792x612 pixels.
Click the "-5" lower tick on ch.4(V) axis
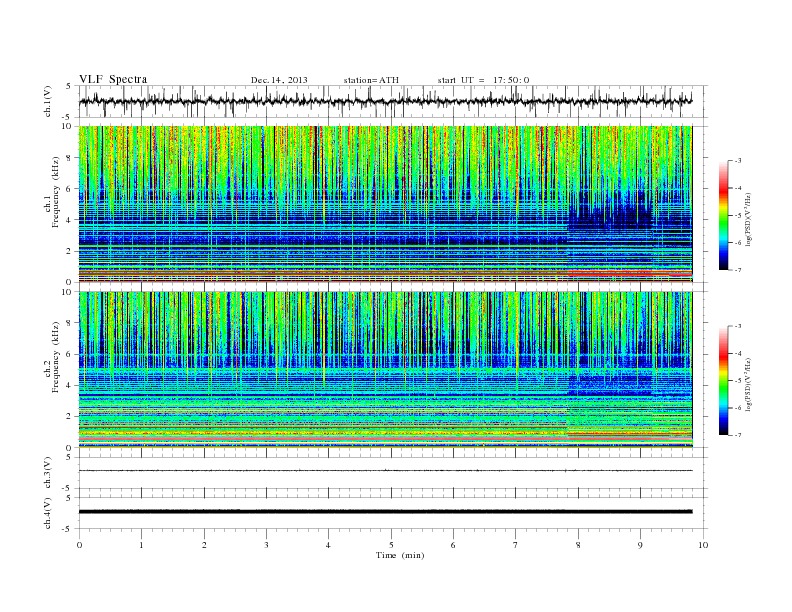68,529
